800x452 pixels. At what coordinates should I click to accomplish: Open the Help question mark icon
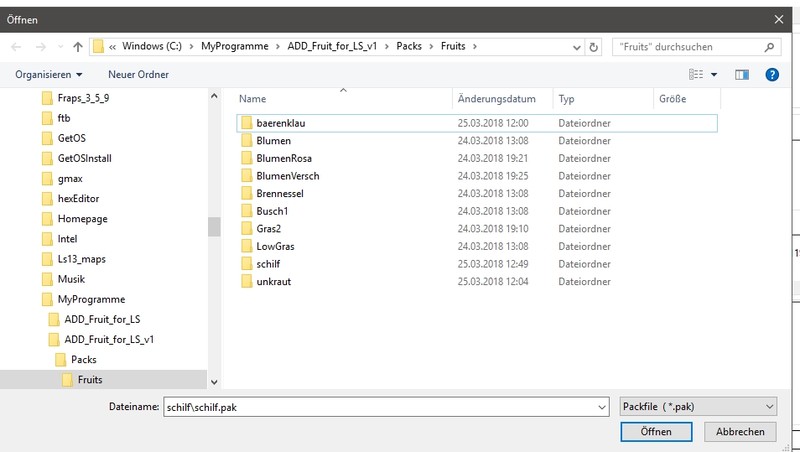[772, 74]
